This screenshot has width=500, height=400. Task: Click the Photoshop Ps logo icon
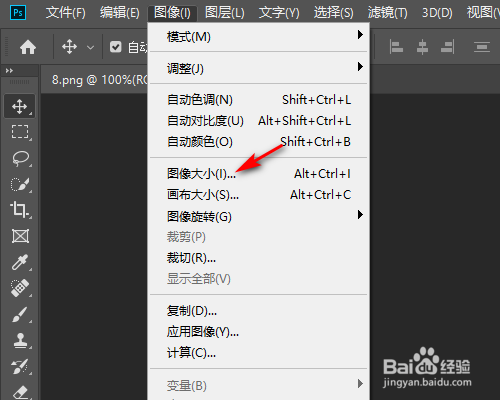tap(18, 13)
